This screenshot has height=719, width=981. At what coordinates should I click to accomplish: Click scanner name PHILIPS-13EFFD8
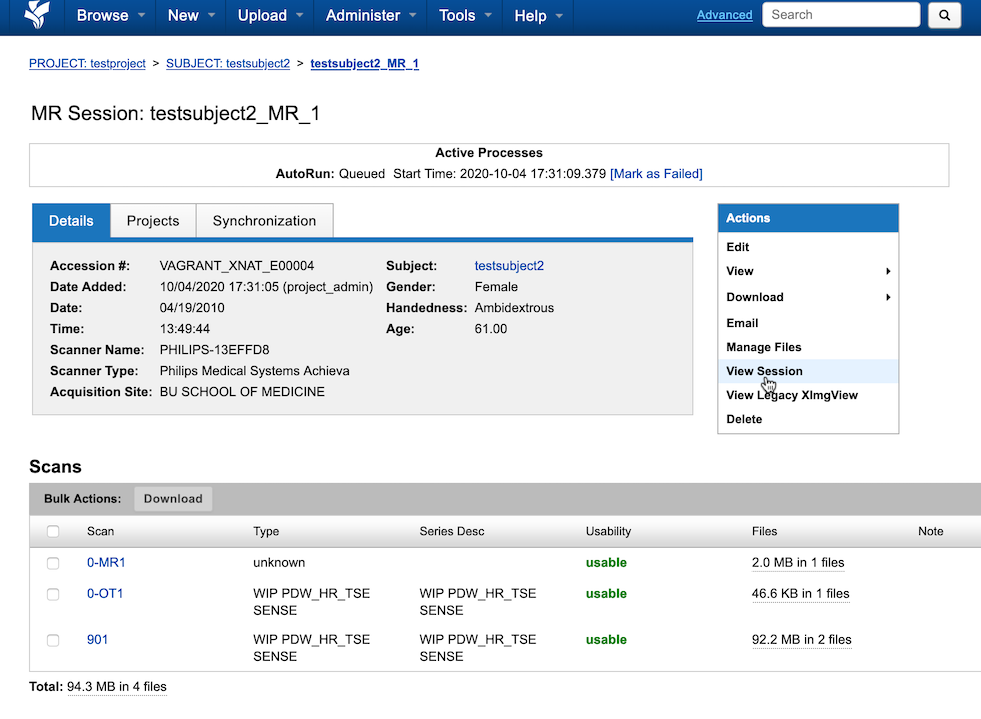click(215, 350)
